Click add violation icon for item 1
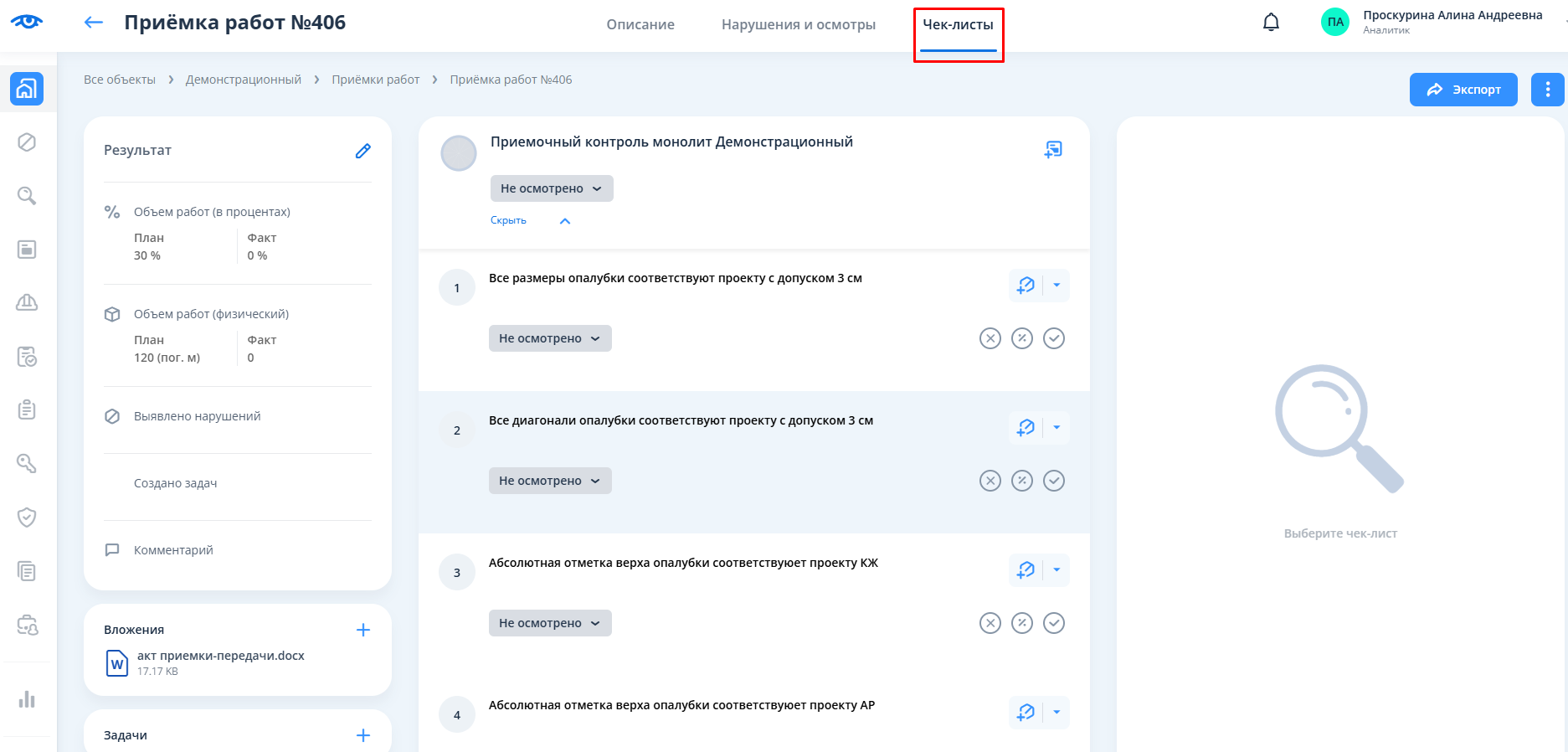1568x752 pixels. (1026, 286)
